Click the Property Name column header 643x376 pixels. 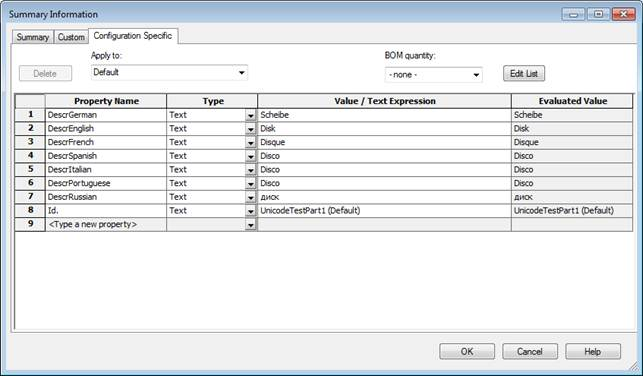click(106, 101)
